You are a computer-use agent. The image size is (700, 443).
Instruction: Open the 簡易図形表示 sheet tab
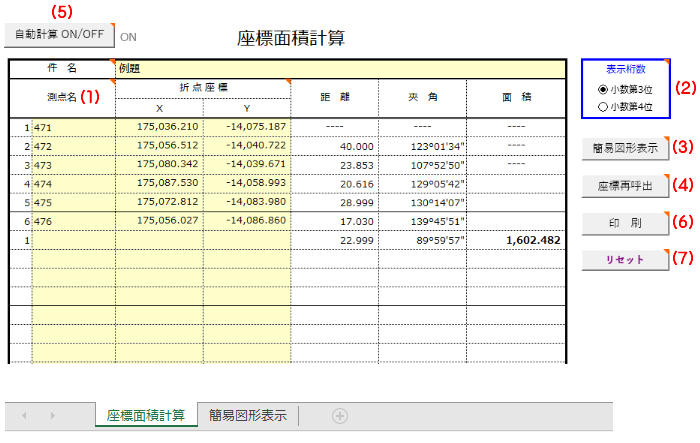(x=247, y=415)
